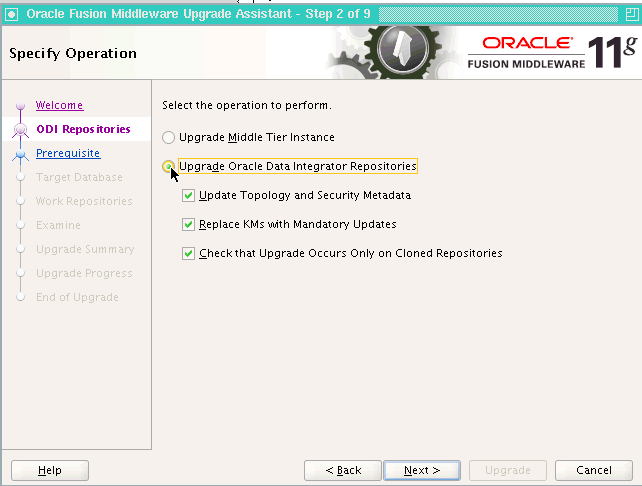The width and height of the screenshot is (642, 486).
Task: Uncheck Update Topology and Security Metadata
Action: tap(188, 195)
